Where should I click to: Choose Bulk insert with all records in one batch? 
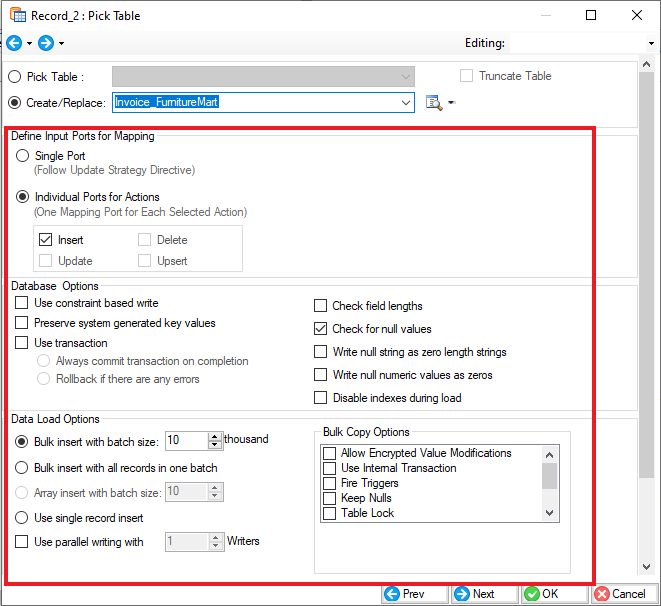(23, 467)
